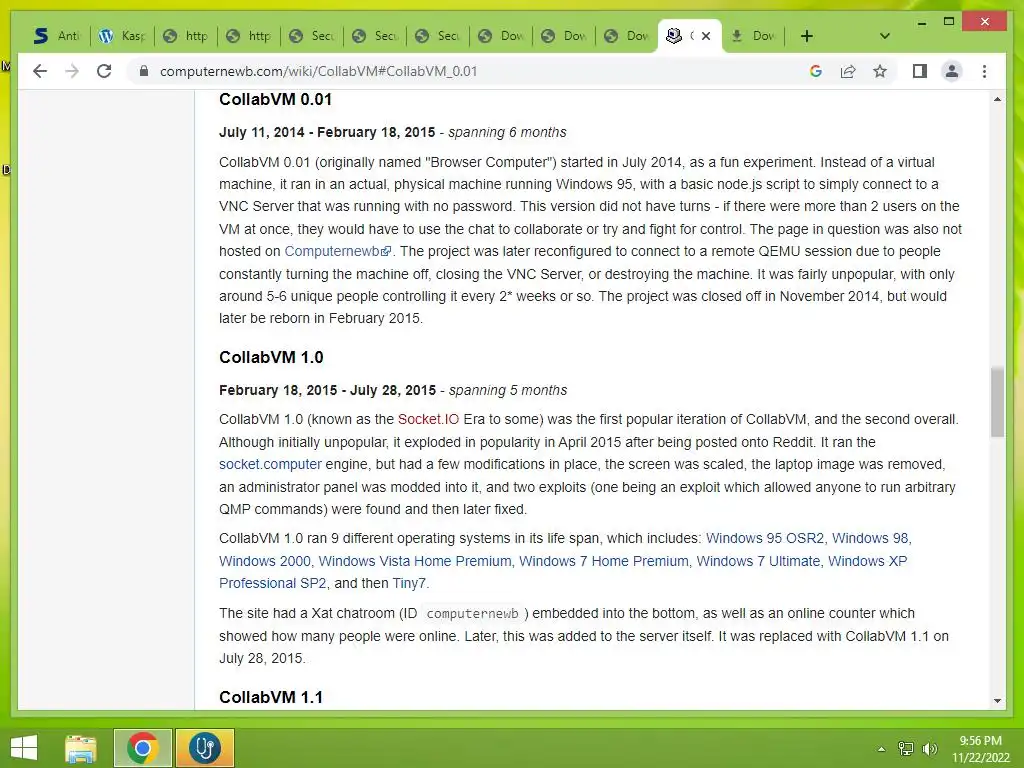Switch to the last Dow download tab
Image resolution: width=1024 pixels, height=768 pixels.
[x=753, y=36]
